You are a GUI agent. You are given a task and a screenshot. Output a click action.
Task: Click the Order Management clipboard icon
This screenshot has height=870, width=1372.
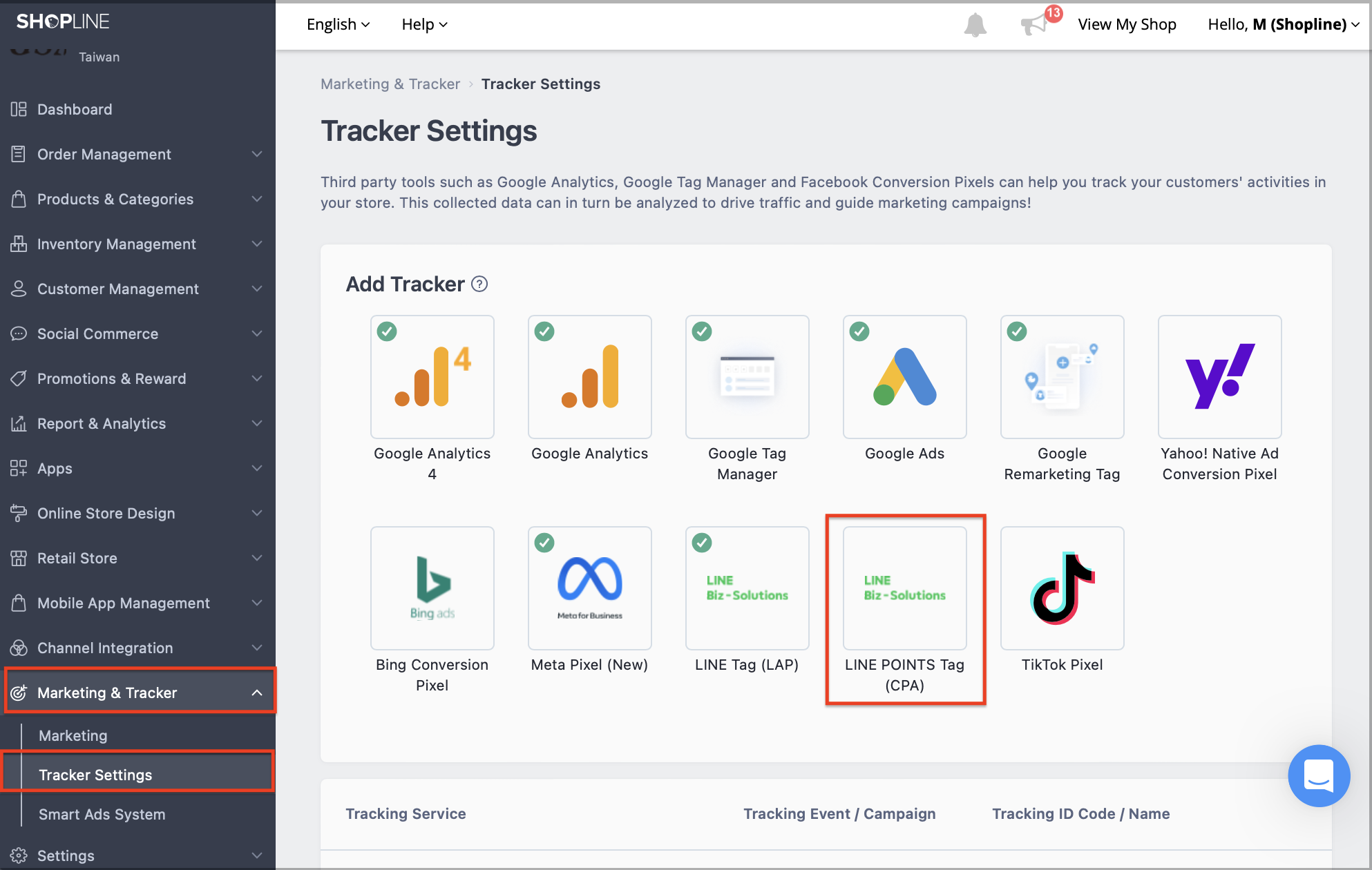pos(19,154)
